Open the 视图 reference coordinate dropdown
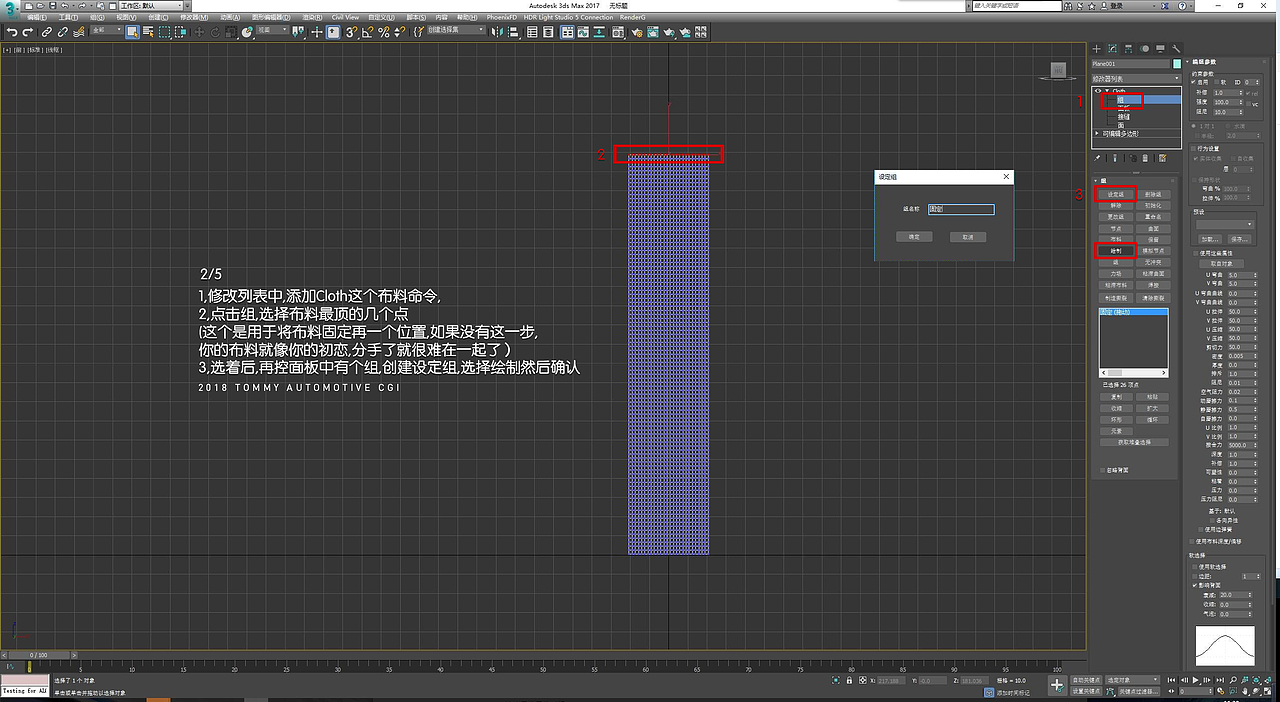 pyautogui.click(x=273, y=32)
